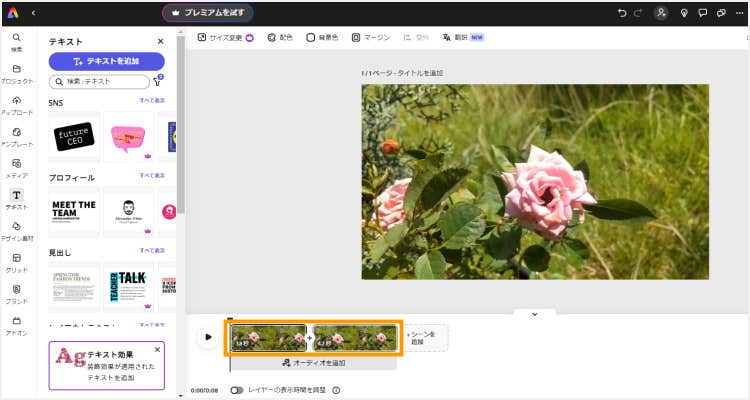The width and height of the screenshot is (750, 400).
Task: Open the layer timing info icon
Action: tap(336, 390)
